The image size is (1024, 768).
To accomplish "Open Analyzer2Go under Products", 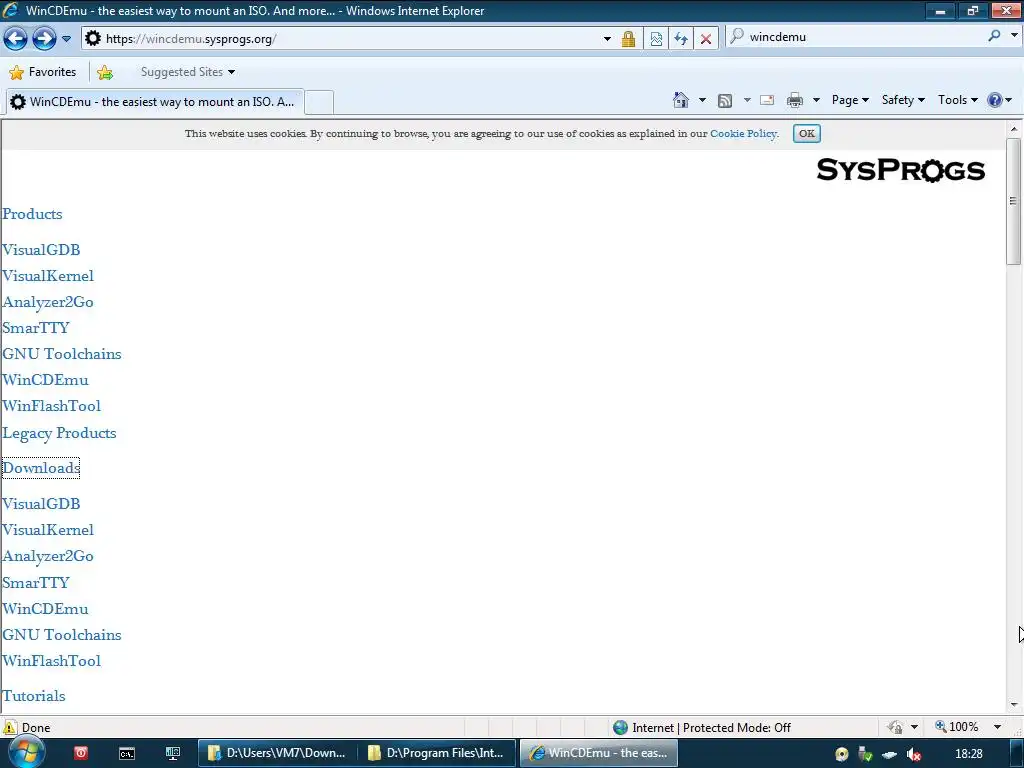I will point(48,302).
